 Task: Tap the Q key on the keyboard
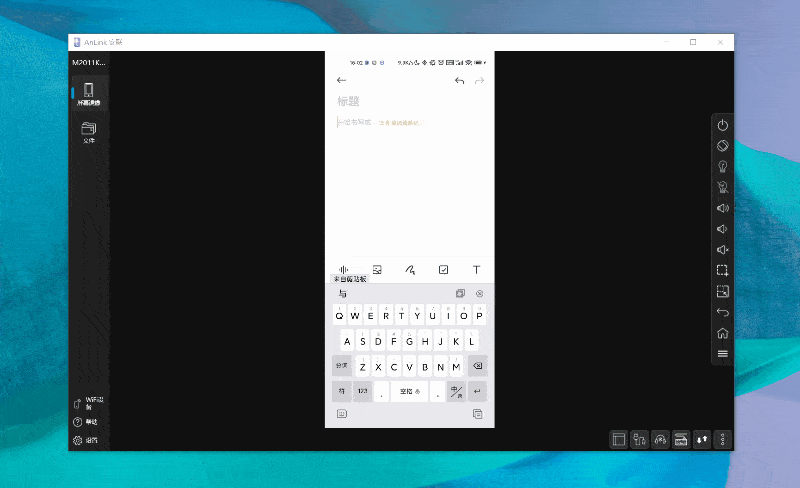(339, 315)
